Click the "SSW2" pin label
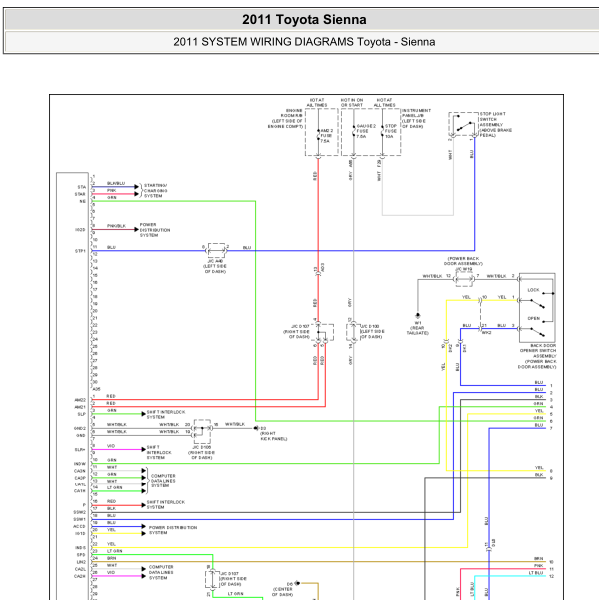599x600 pixels. (80, 512)
